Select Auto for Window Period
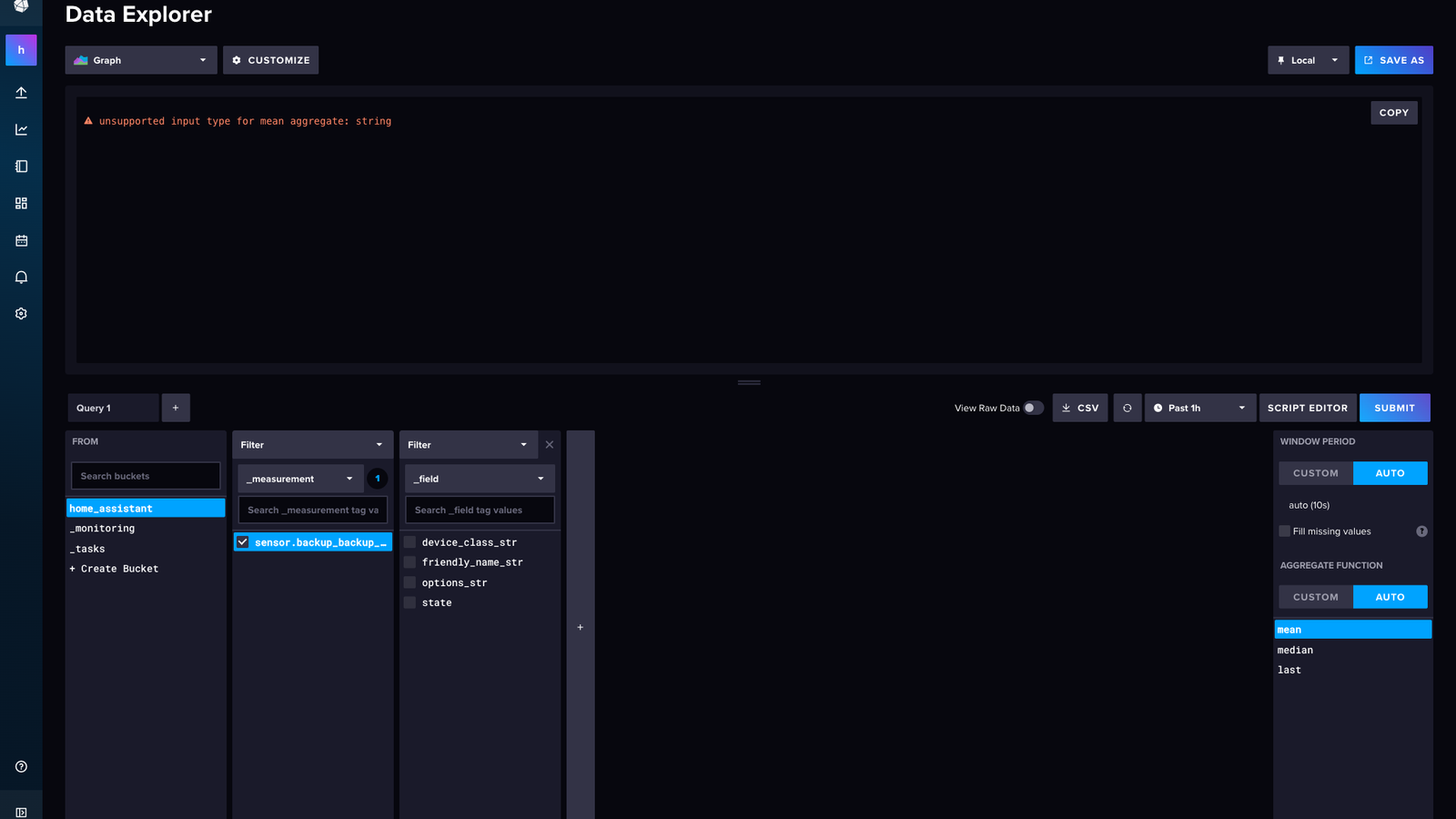This screenshot has width=1456, height=819. [x=1390, y=473]
